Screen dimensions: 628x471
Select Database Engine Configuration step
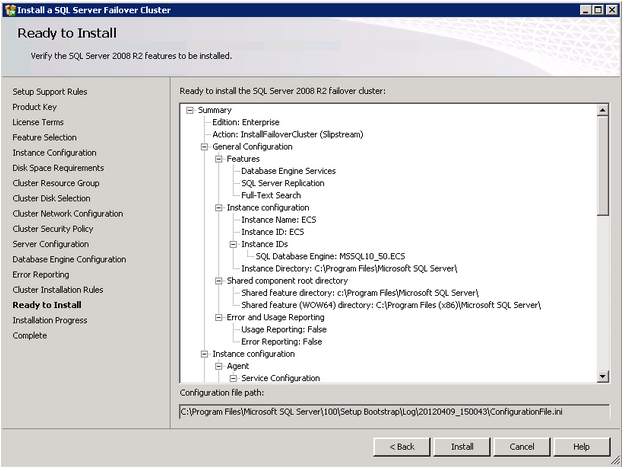click(69, 259)
